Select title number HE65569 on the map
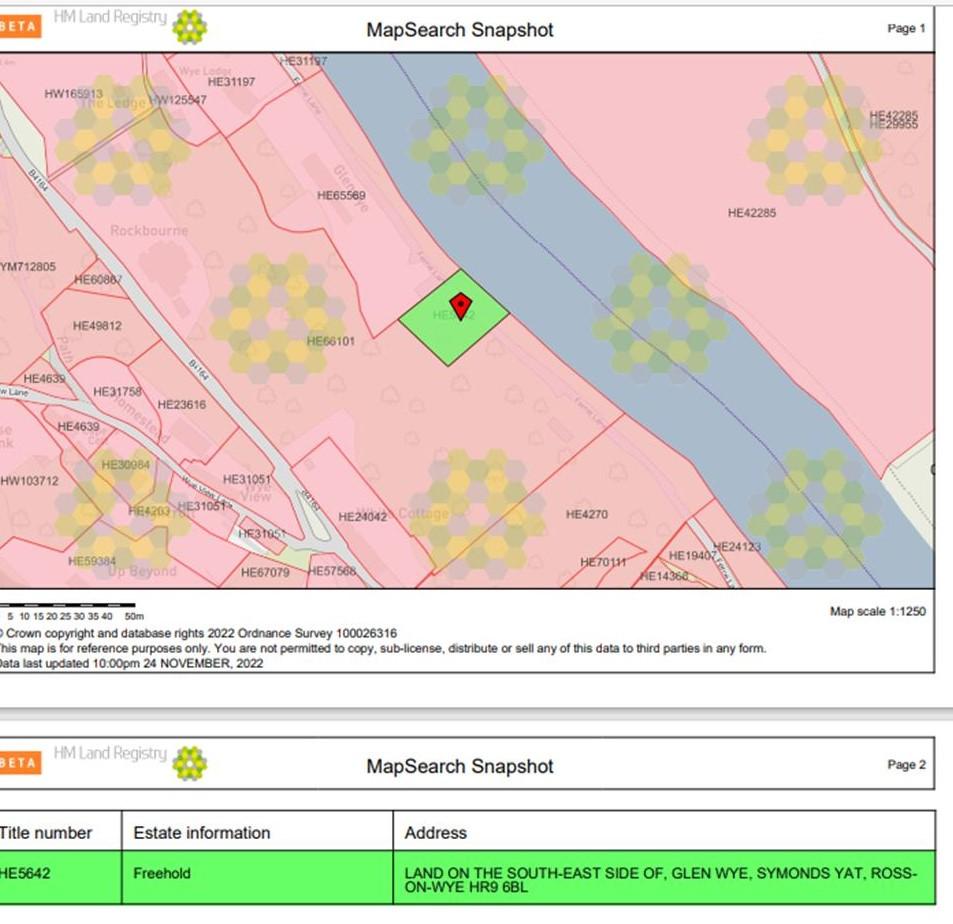Screen dimensions: 953x924 340,194
